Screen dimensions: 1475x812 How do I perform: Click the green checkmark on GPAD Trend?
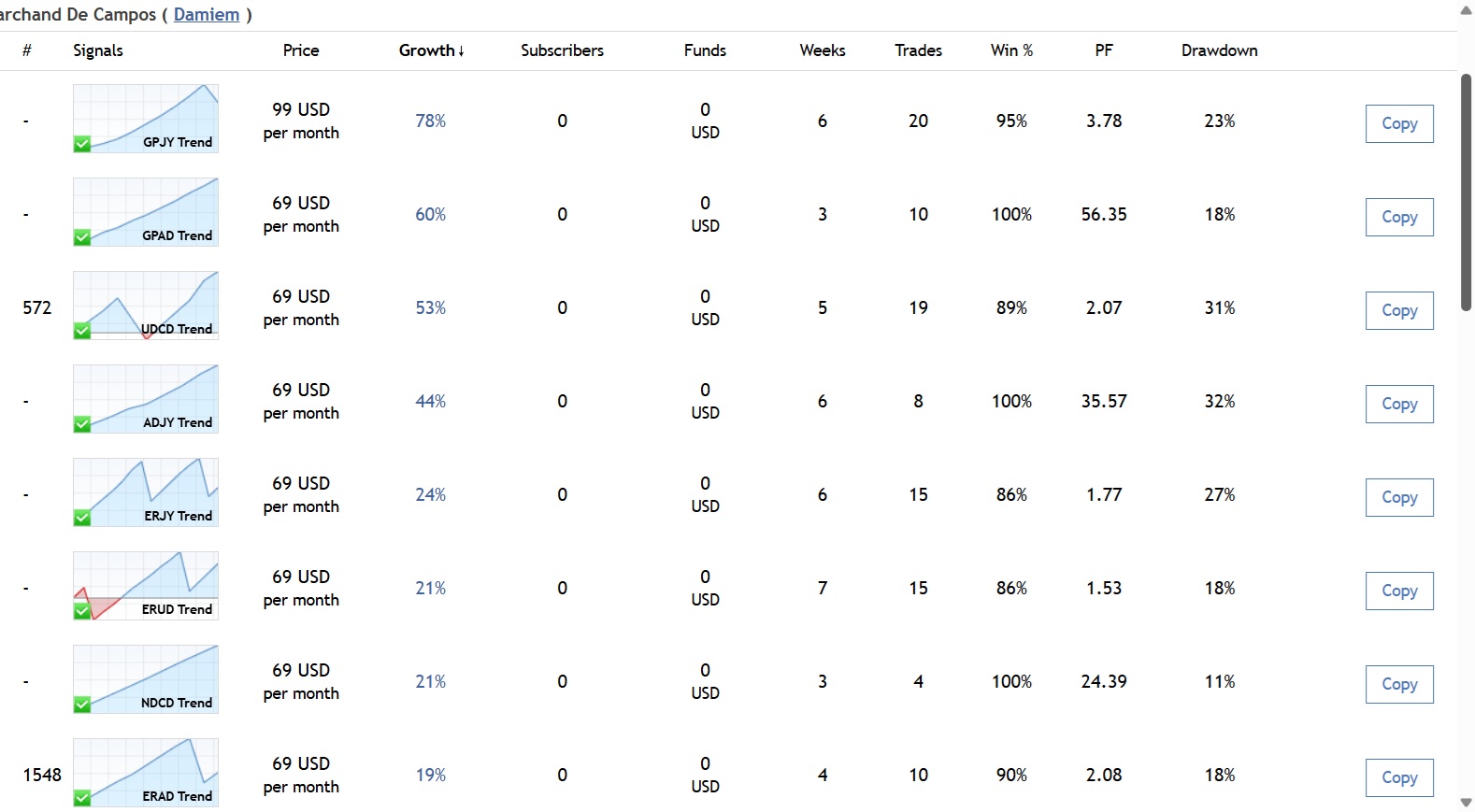[x=82, y=237]
